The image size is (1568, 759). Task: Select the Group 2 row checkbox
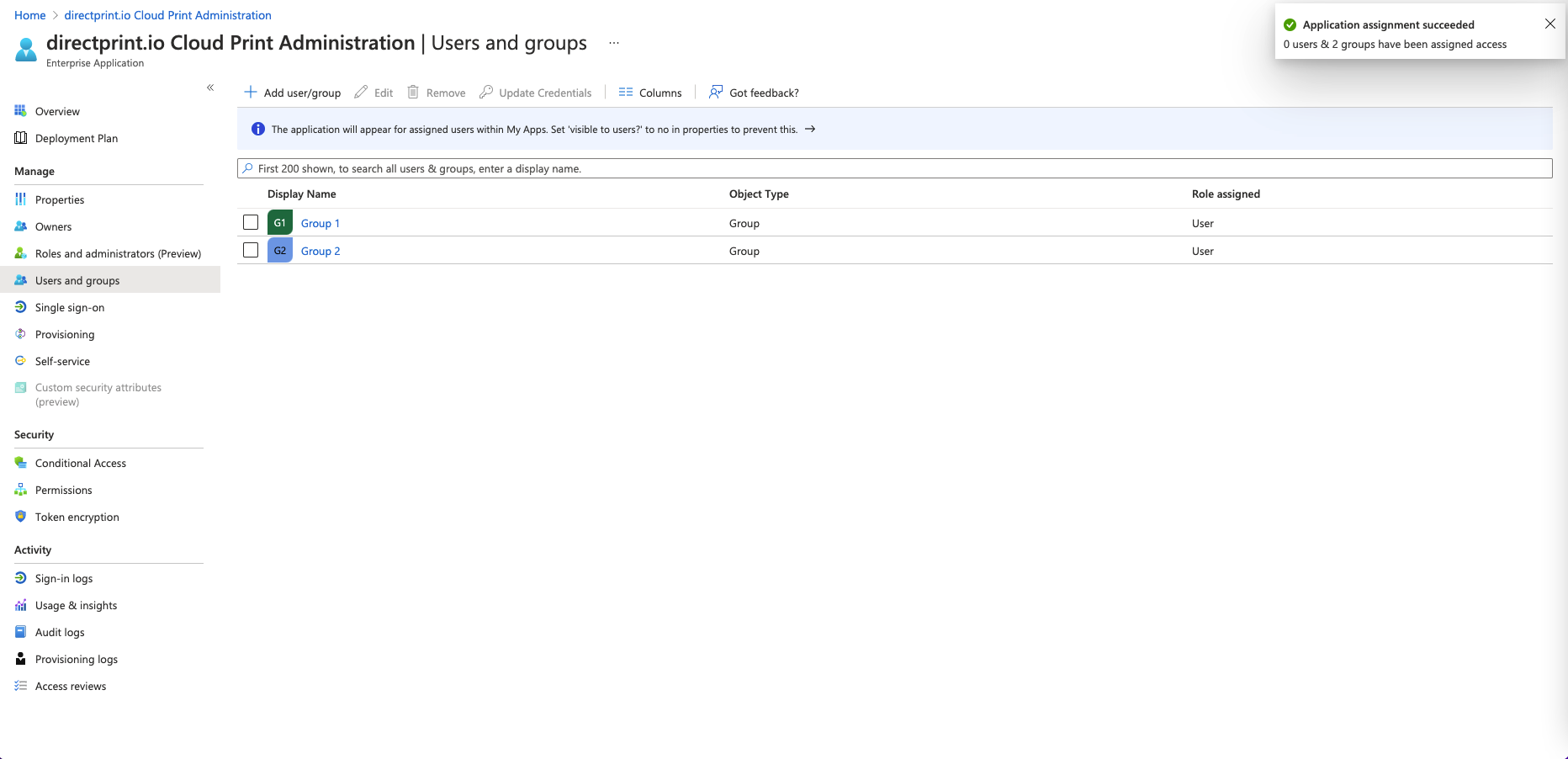tap(251, 250)
